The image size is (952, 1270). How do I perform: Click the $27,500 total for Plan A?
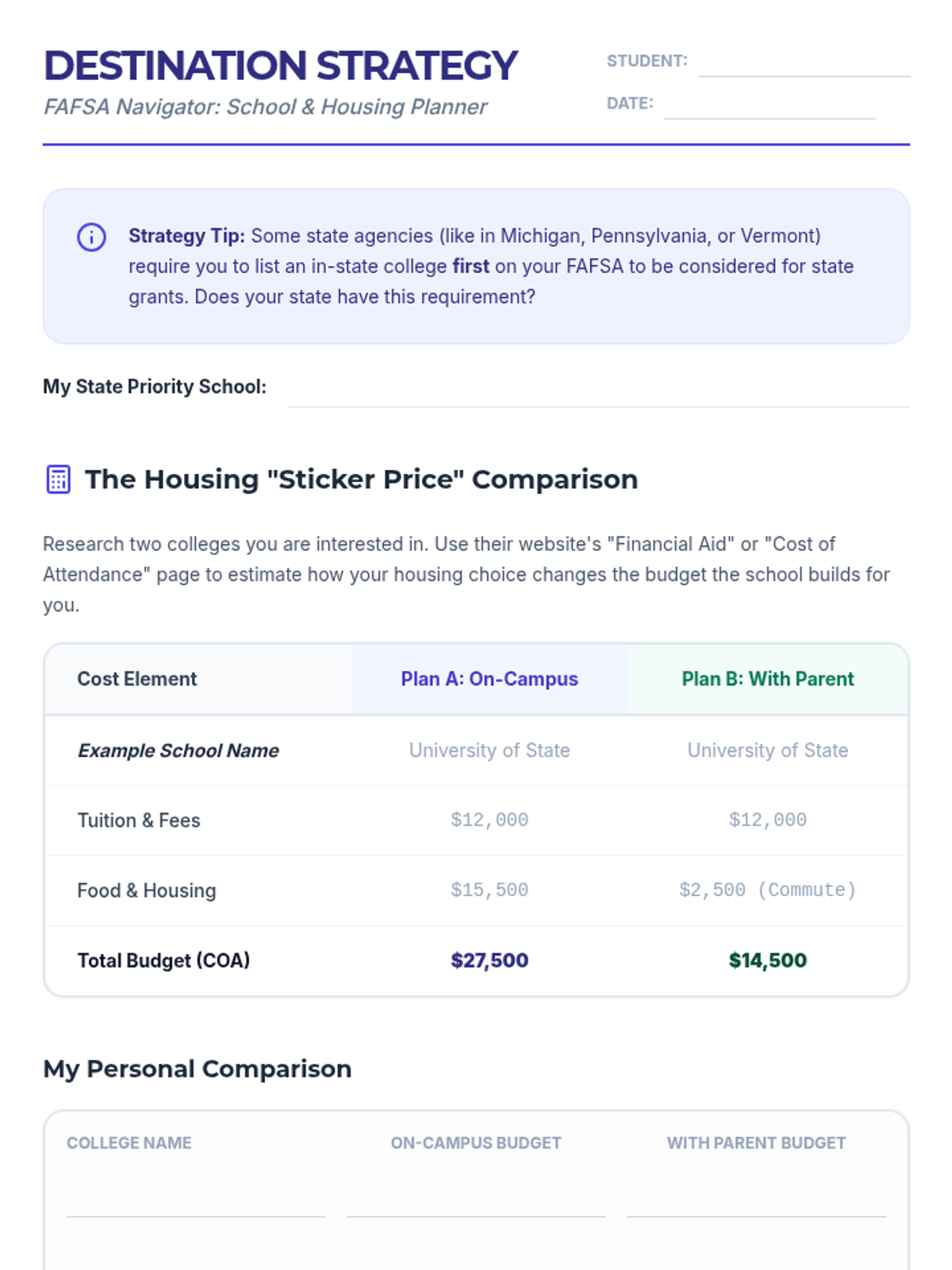coord(489,960)
